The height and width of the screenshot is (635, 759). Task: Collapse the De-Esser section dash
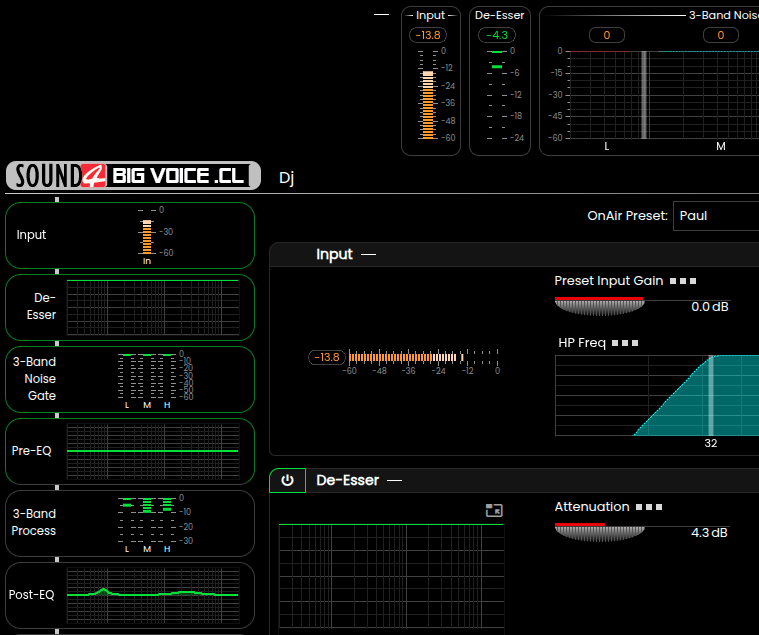tap(395, 481)
